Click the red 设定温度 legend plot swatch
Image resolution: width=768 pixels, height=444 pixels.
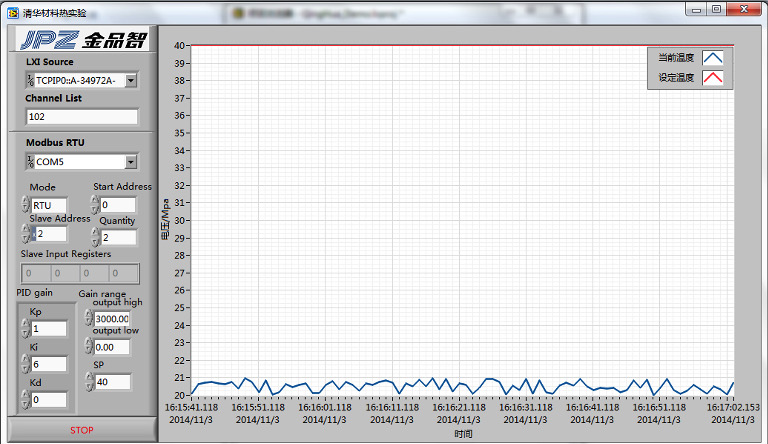713,78
